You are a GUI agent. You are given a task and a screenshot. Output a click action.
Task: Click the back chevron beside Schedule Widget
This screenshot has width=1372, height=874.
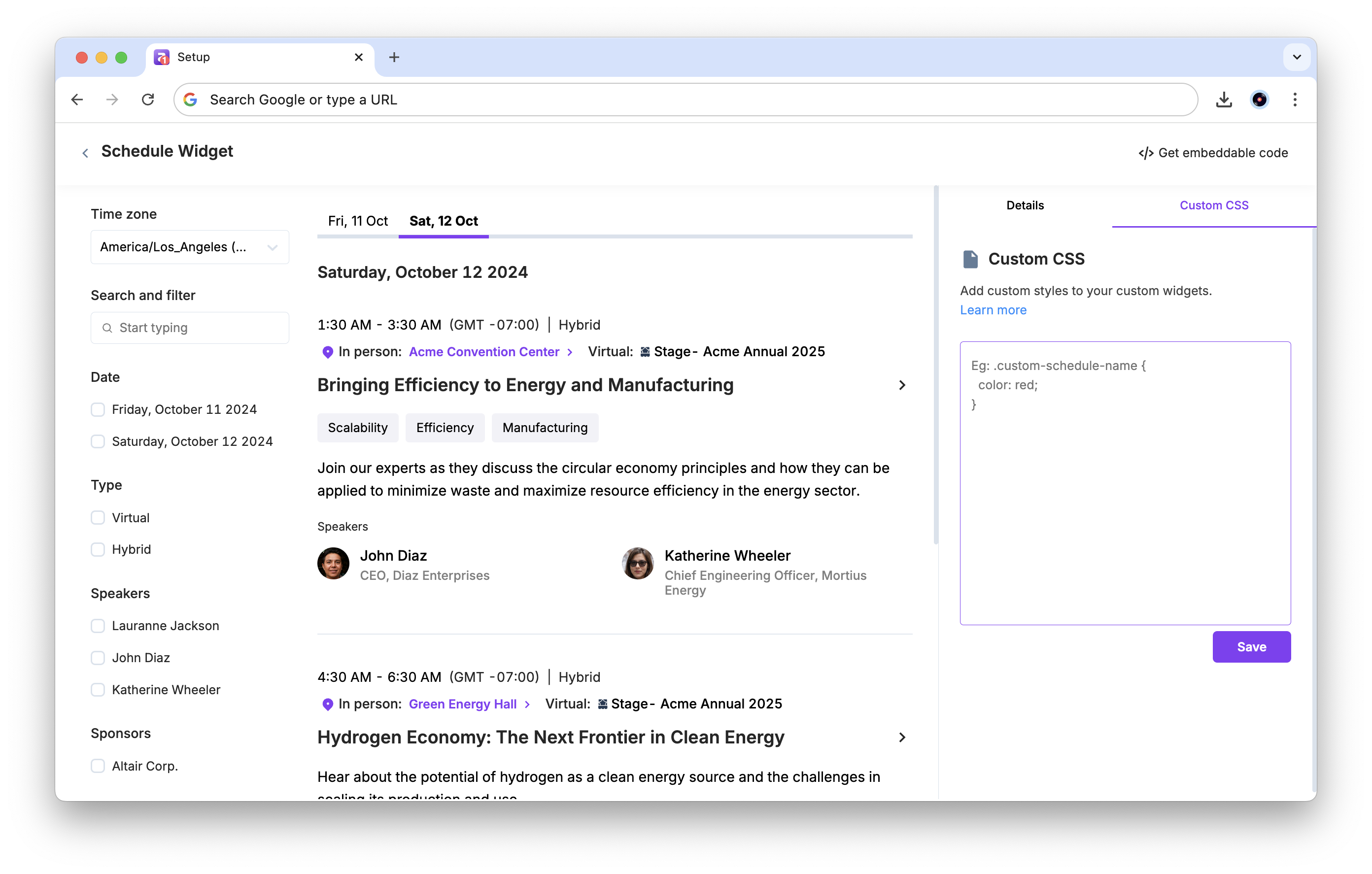coord(85,153)
